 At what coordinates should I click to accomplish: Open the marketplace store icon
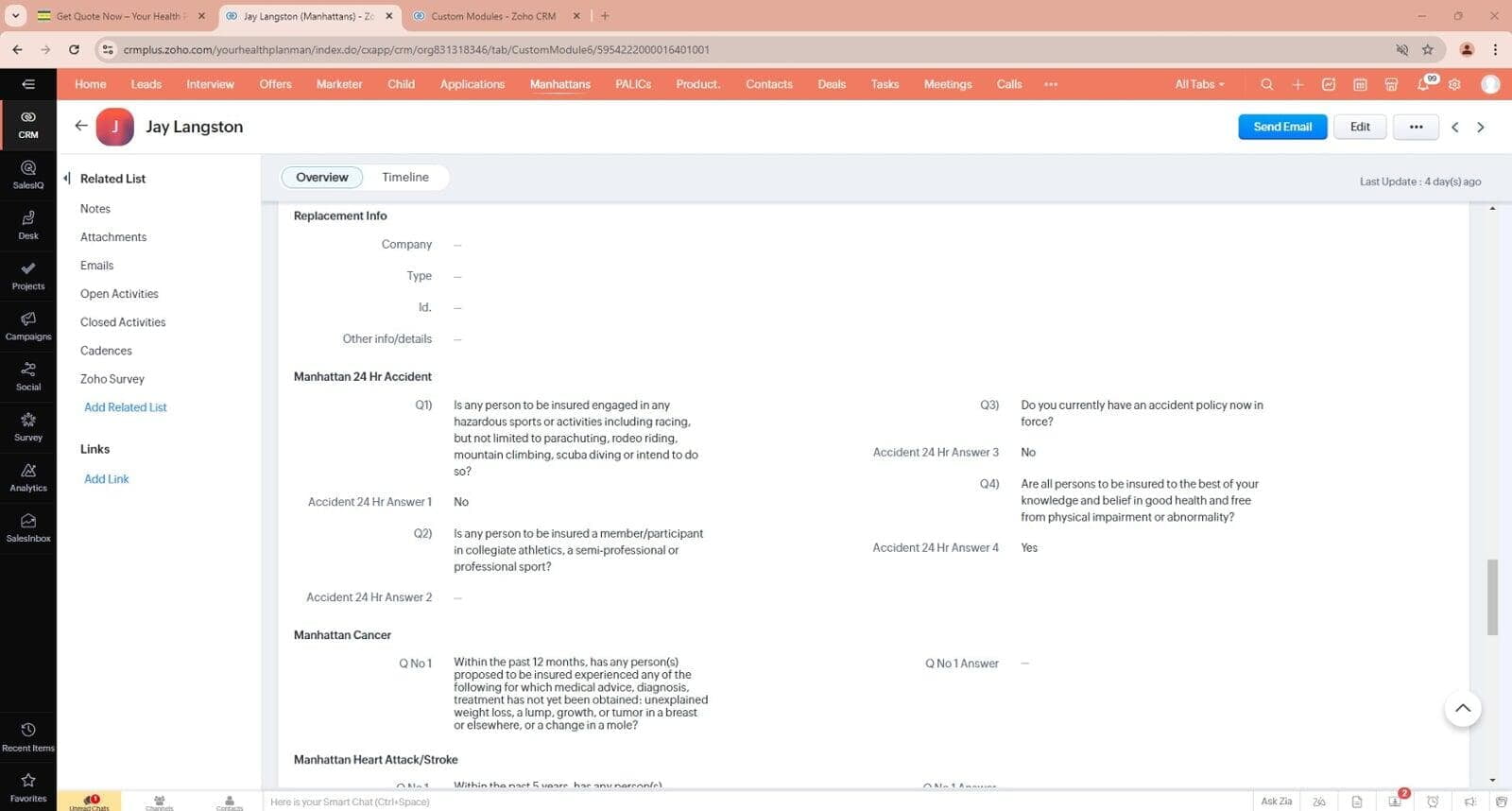point(1391,84)
